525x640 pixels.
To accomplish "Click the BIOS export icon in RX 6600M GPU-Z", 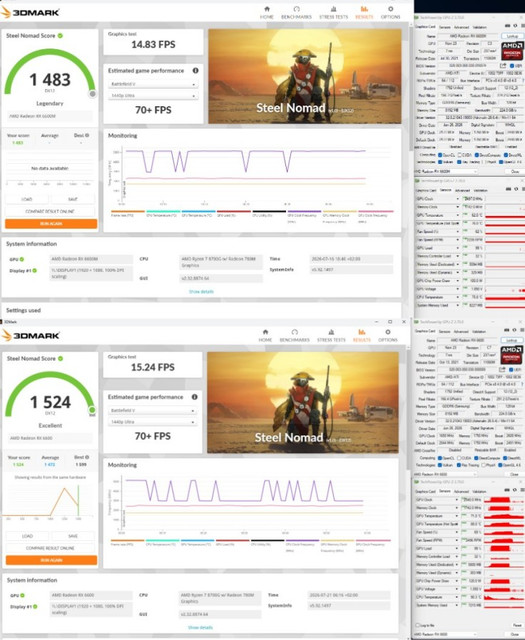I will [503, 66].
